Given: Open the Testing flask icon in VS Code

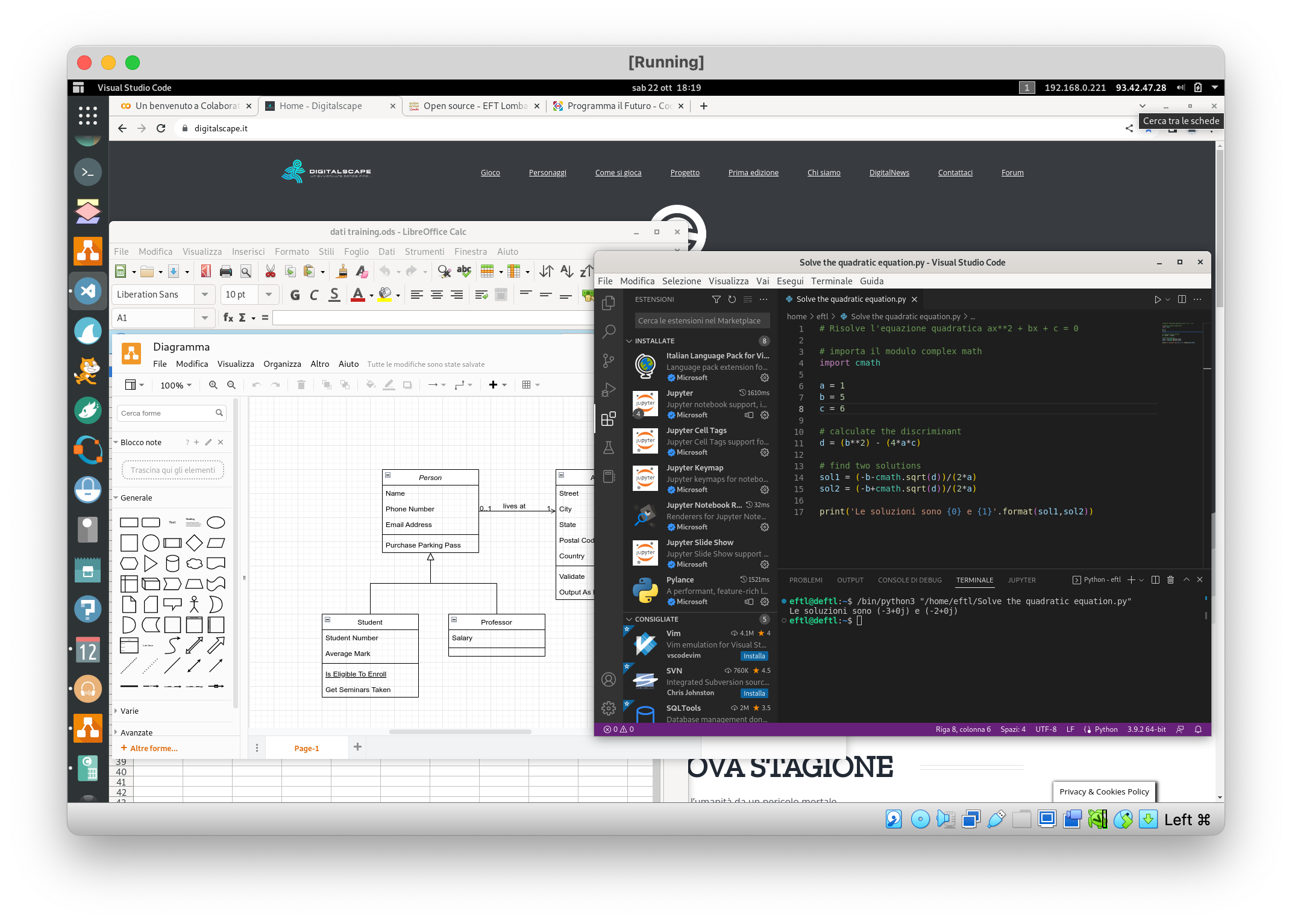Looking at the screenshot, I should [609, 448].
